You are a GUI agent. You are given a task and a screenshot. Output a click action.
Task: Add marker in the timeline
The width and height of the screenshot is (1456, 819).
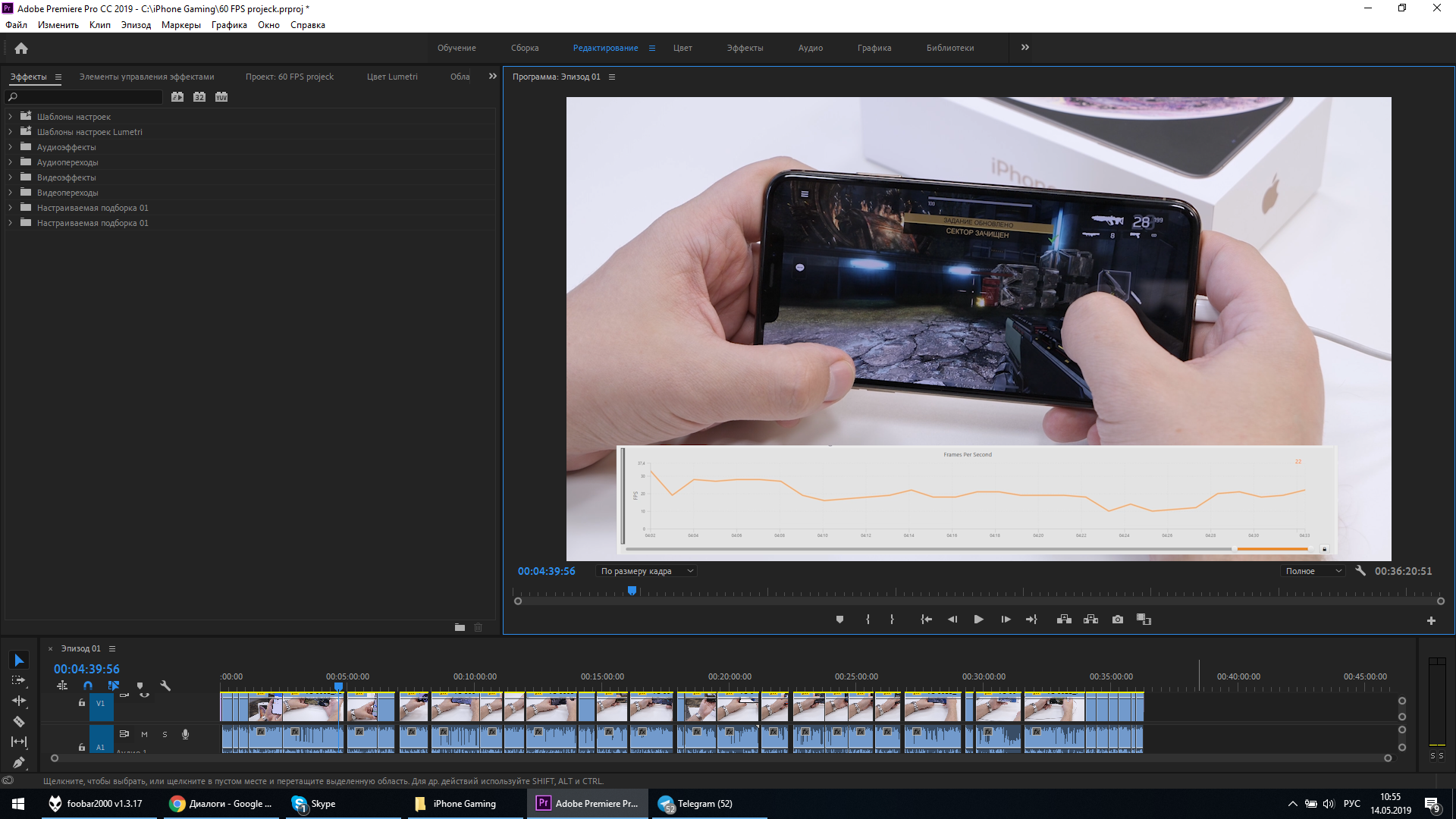coord(140,686)
